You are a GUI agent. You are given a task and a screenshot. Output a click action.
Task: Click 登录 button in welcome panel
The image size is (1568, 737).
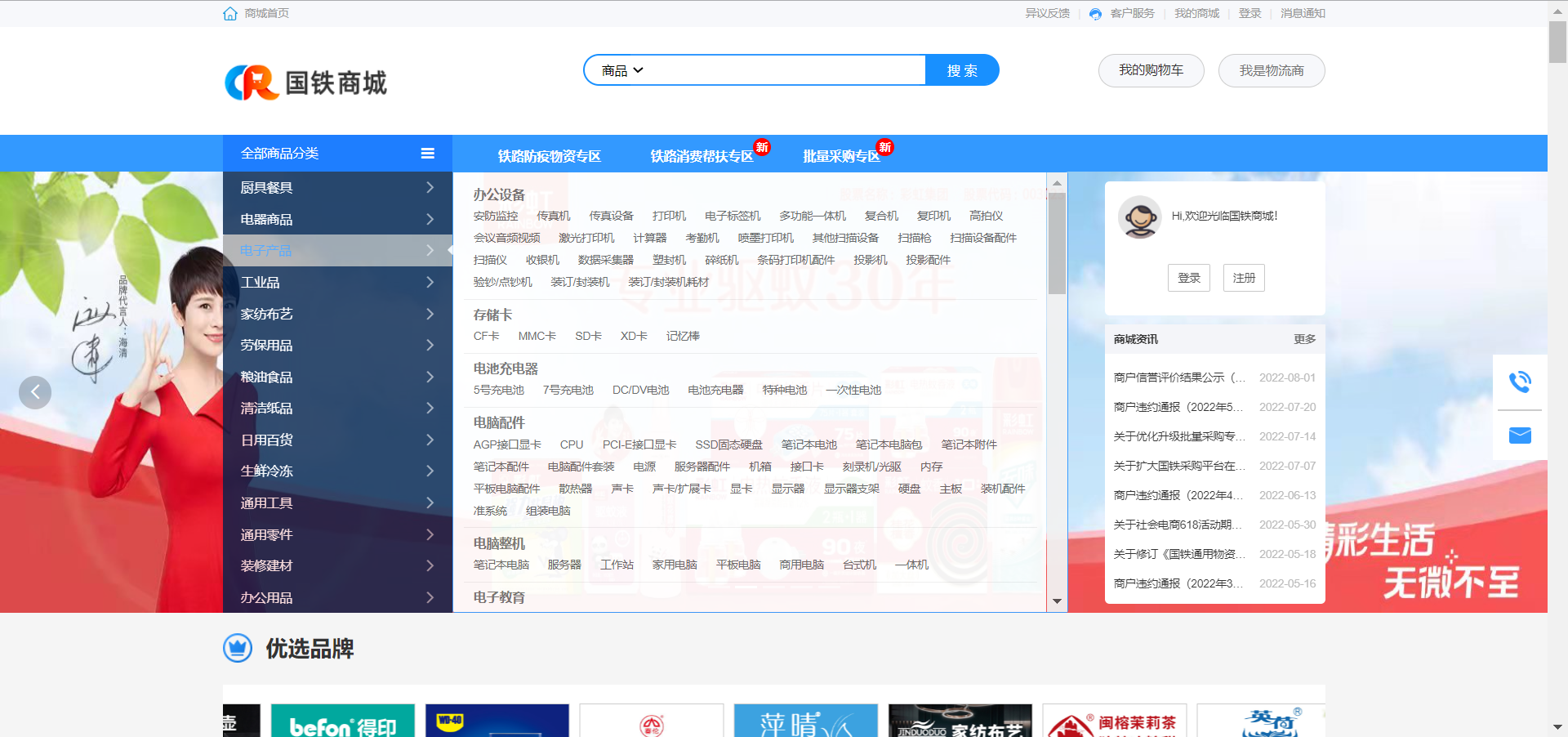click(x=1189, y=278)
